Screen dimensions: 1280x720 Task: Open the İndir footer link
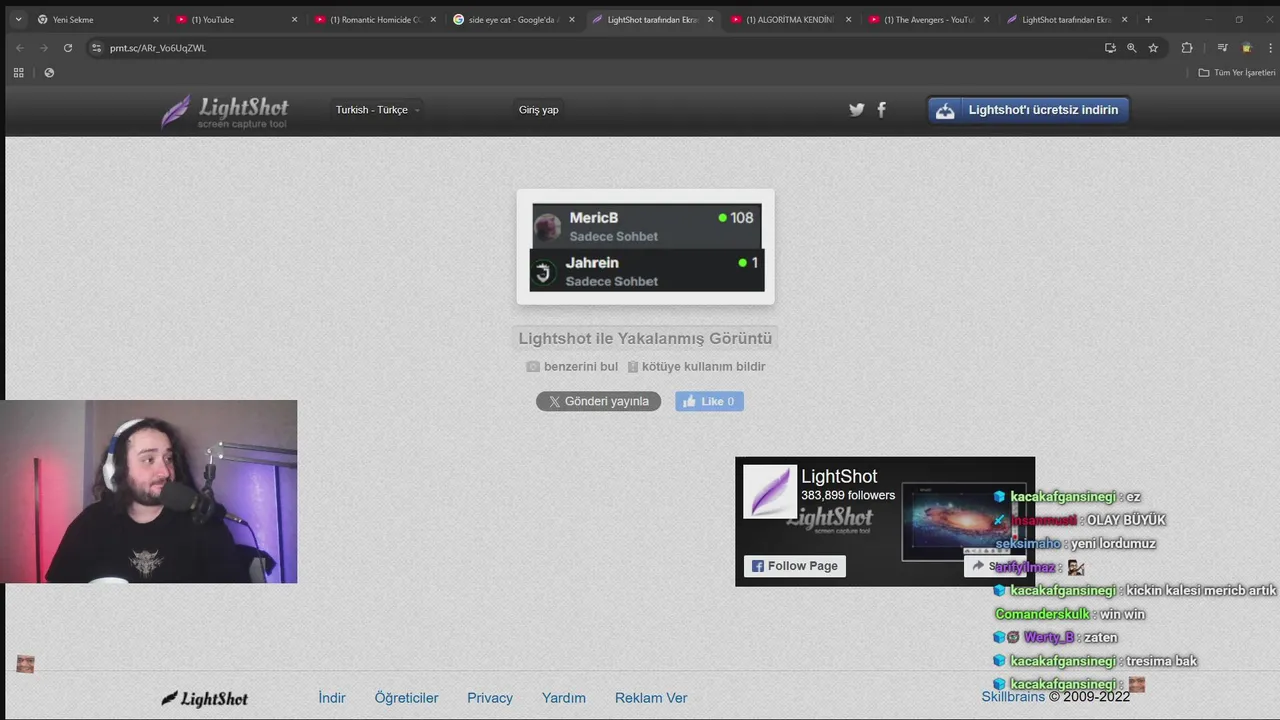[332, 698]
